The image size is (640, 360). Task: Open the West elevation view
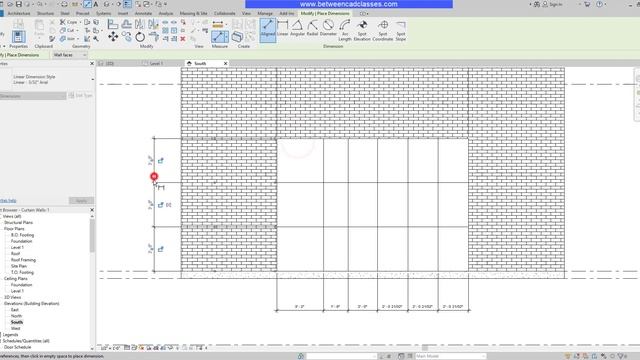click(16, 329)
